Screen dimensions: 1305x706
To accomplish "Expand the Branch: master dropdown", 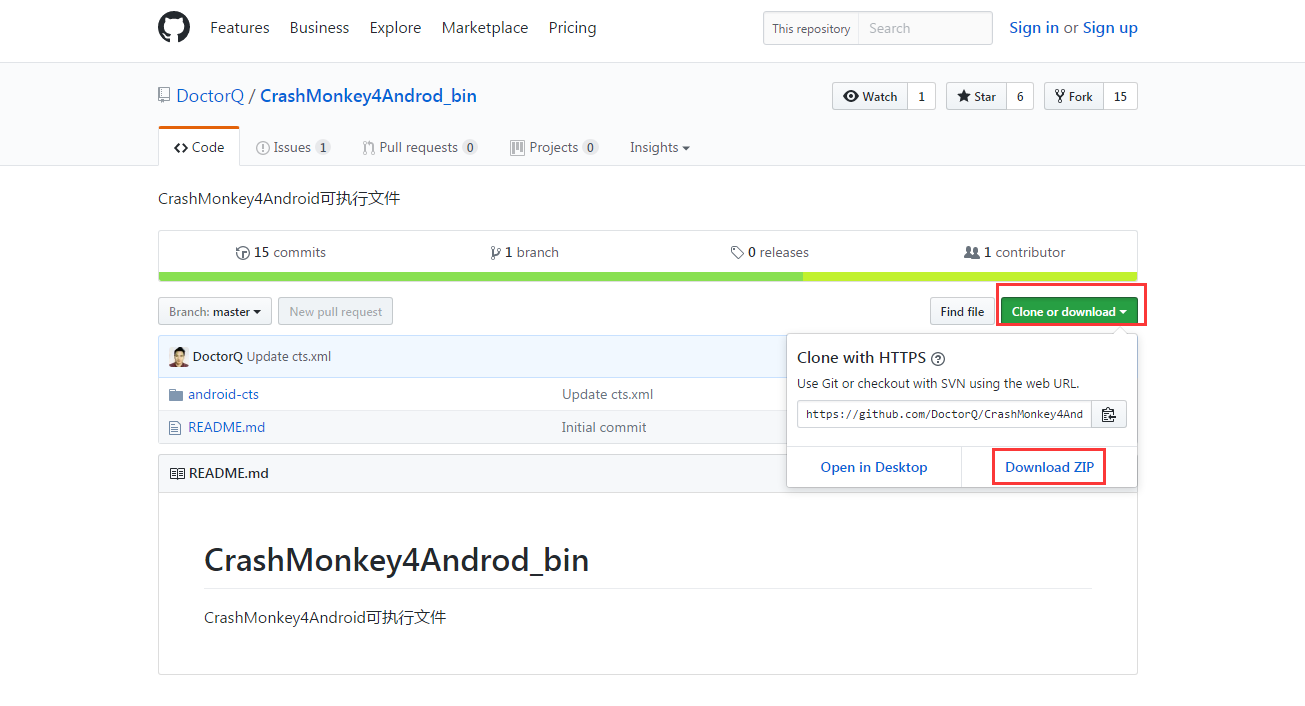I will pos(215,311).
